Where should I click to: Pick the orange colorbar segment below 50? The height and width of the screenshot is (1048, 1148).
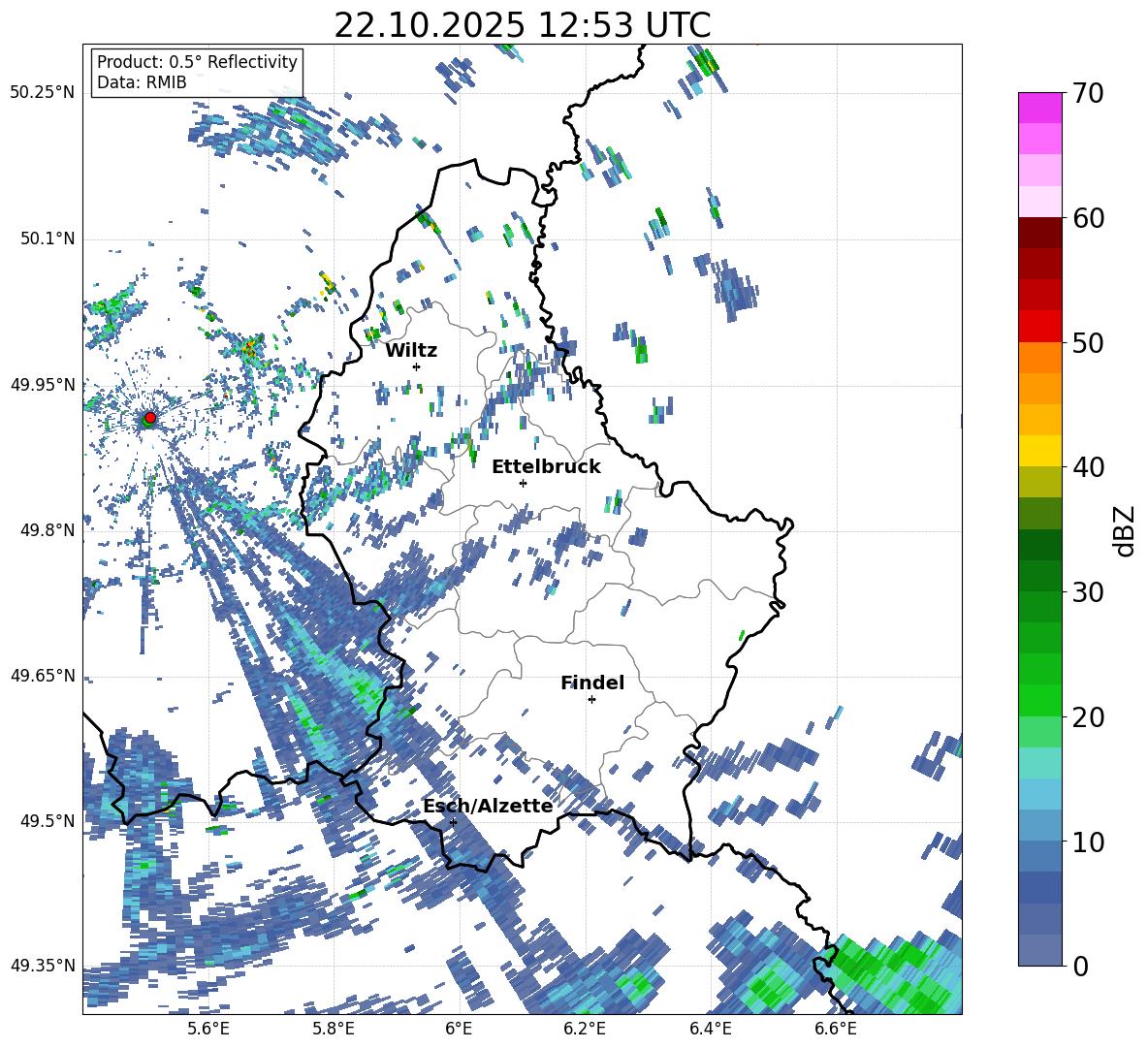(x=1039, y=357)
